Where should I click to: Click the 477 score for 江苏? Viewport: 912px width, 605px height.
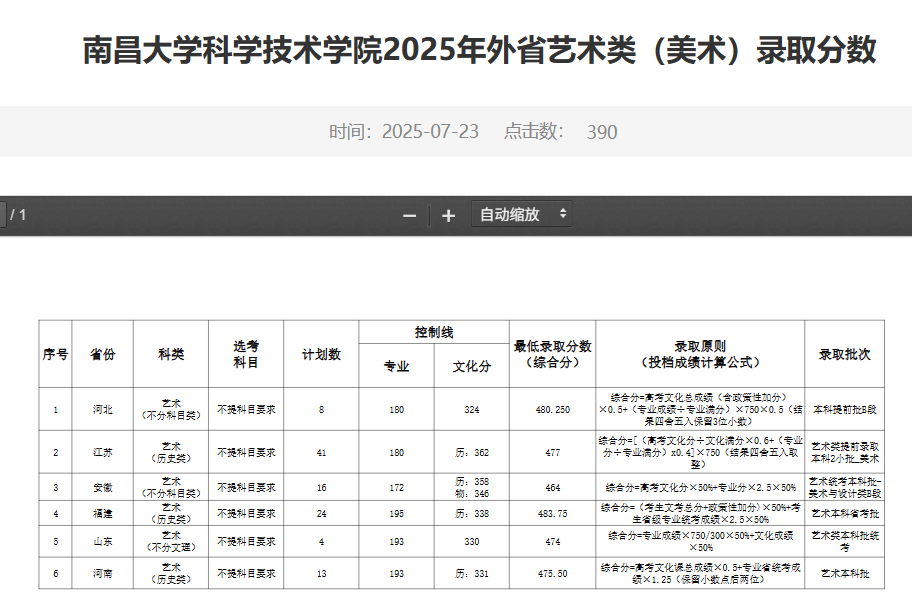pos(553,452)
